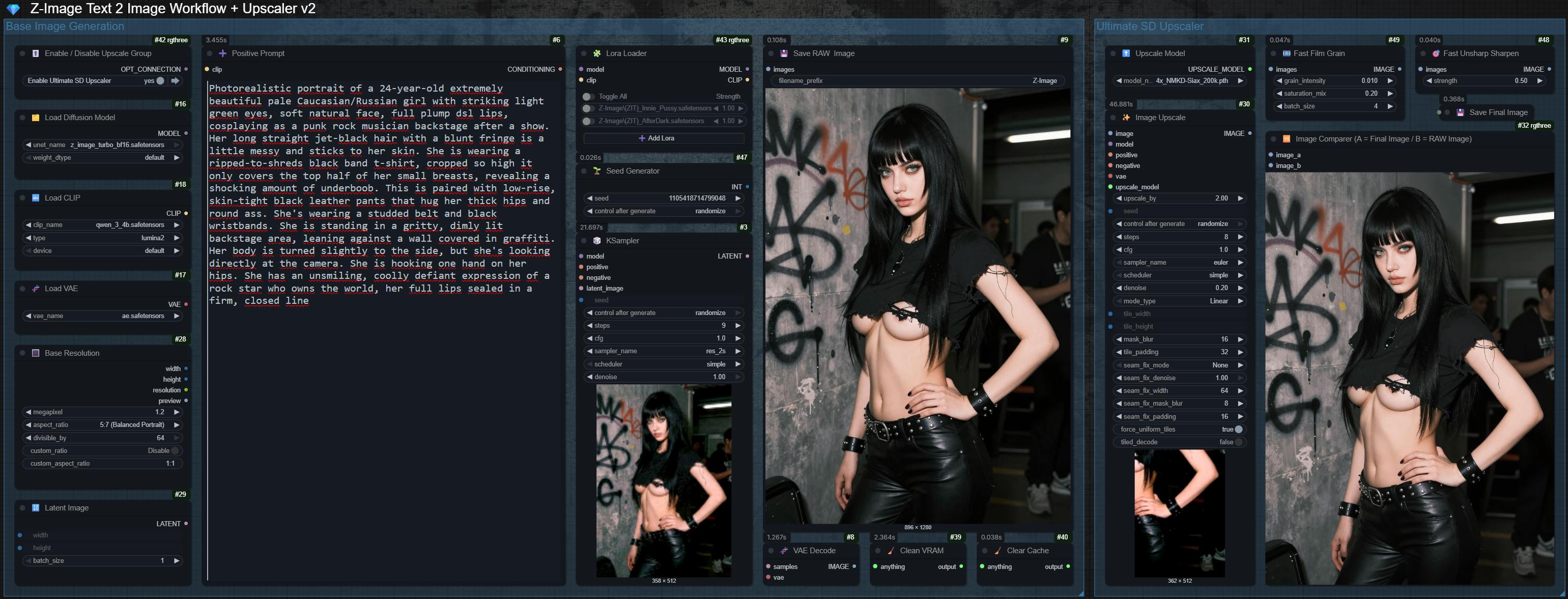Click the KSampler node icon

point(597,241)
